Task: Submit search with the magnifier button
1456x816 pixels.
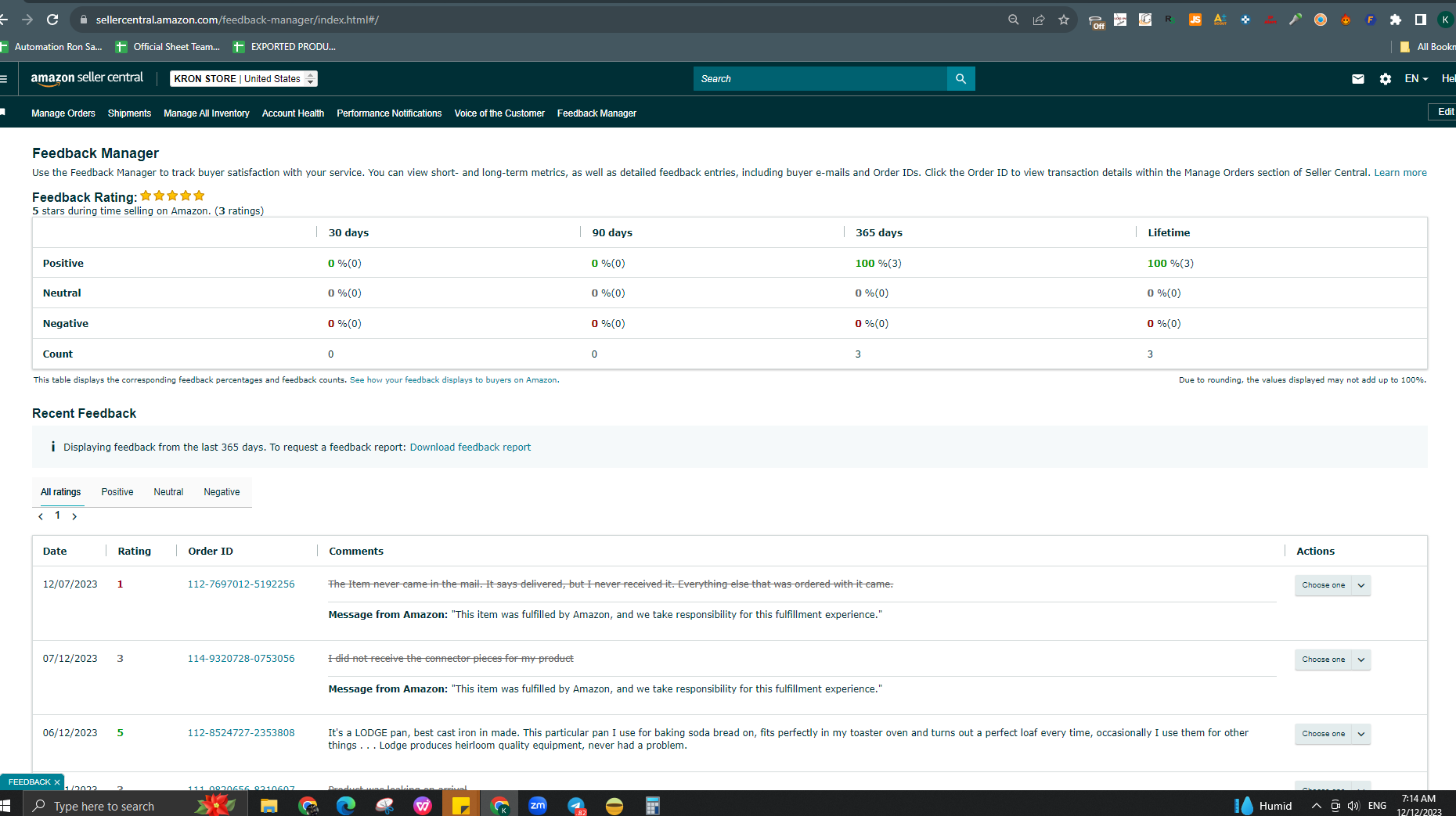Action: [x=961, y=79]
